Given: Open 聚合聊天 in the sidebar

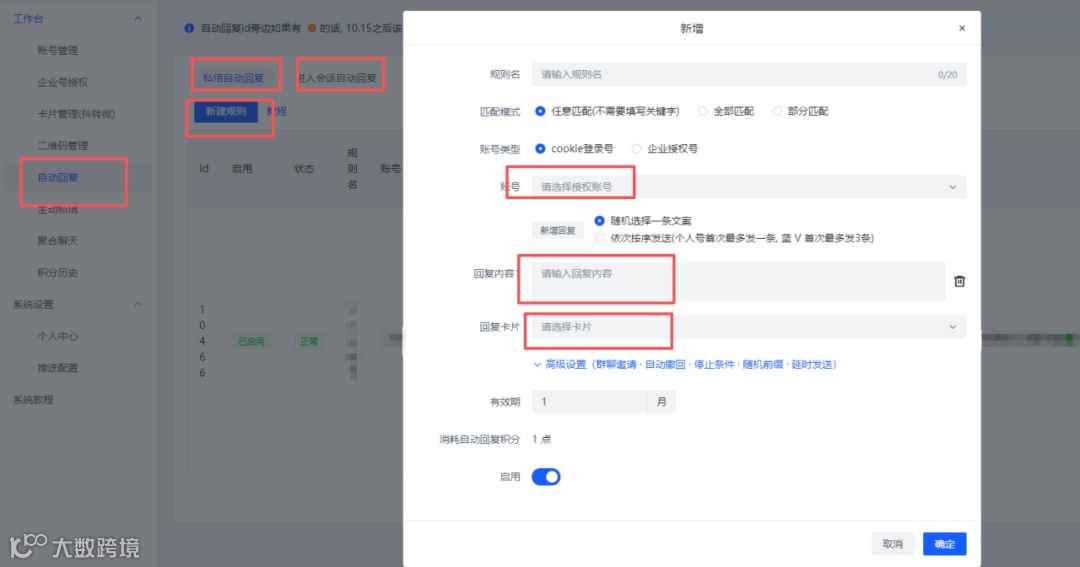Looking at the screenshot, I should 58,240.
